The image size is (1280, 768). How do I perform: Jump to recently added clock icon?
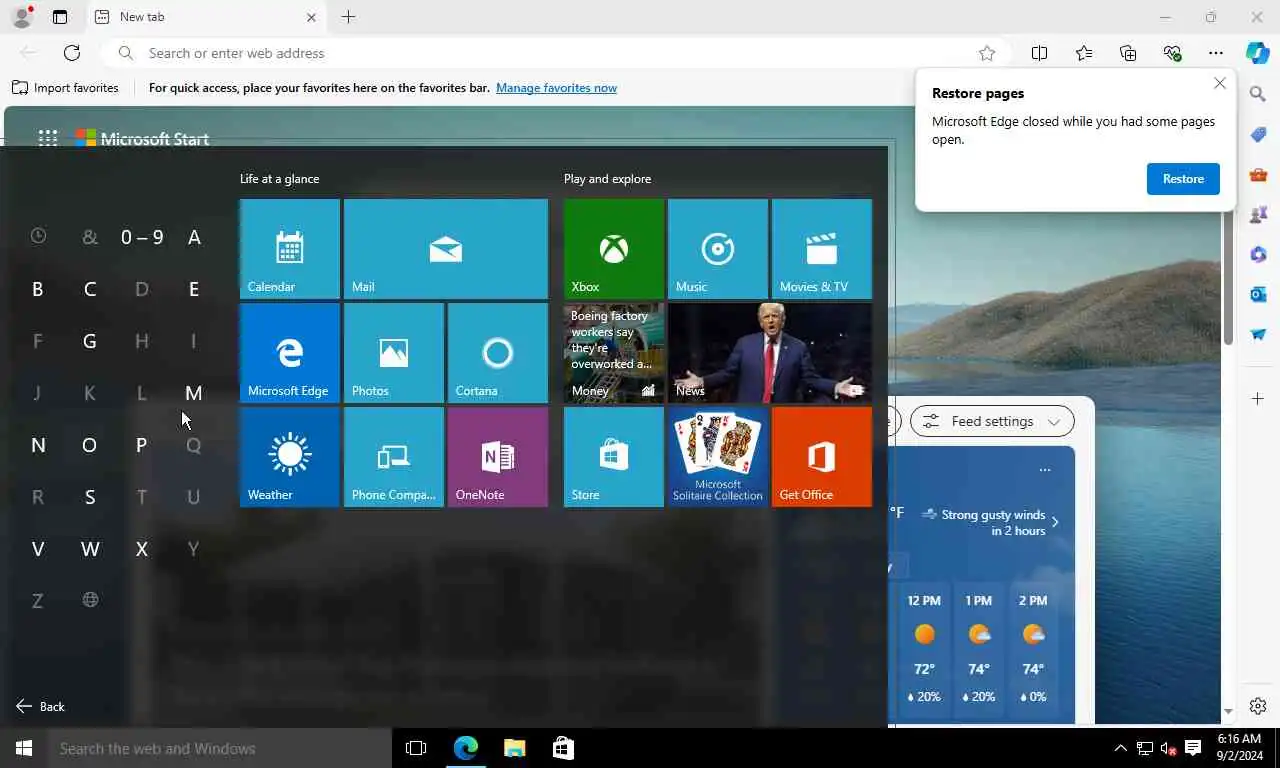click(38, 236)
